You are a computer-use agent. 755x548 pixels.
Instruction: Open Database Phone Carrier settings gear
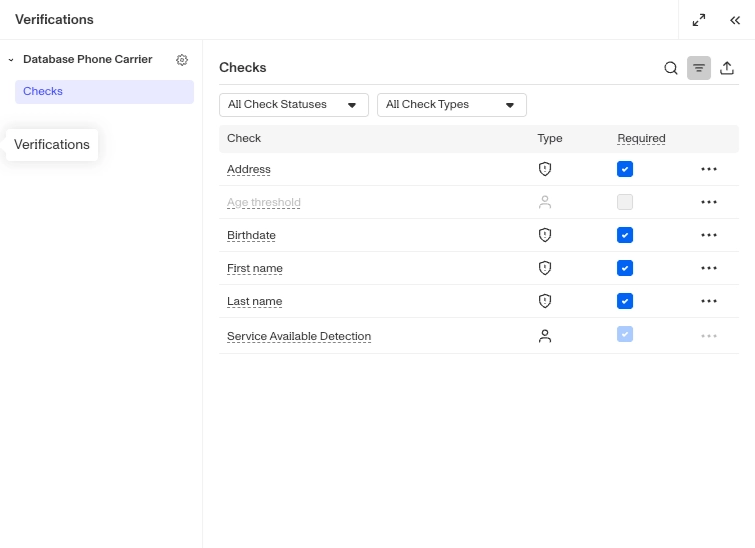point(182,60)
